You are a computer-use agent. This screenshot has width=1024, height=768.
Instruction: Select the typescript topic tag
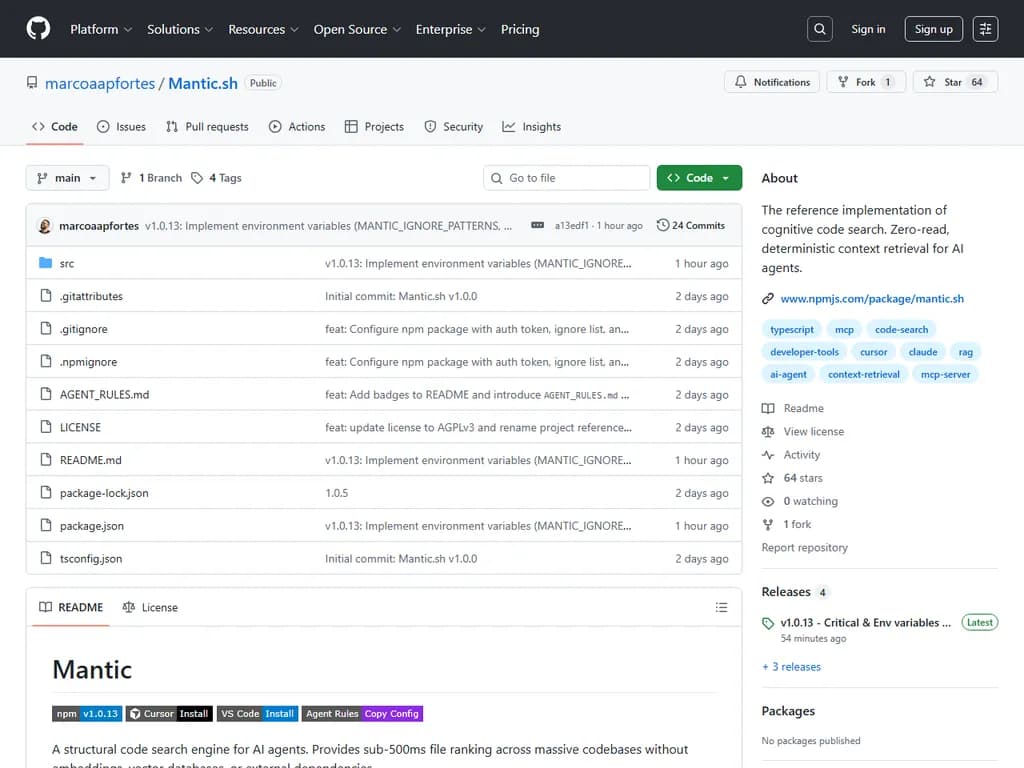[792, 329]
